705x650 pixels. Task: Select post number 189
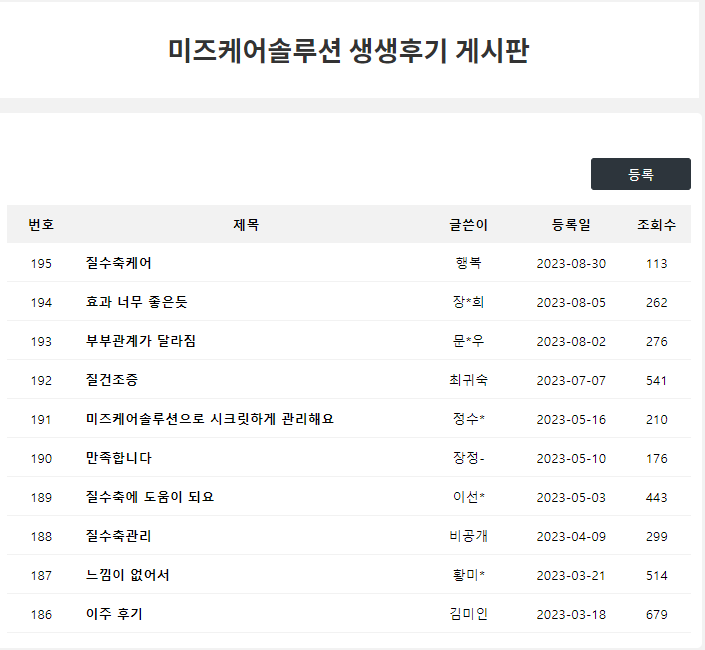point(41,498)
